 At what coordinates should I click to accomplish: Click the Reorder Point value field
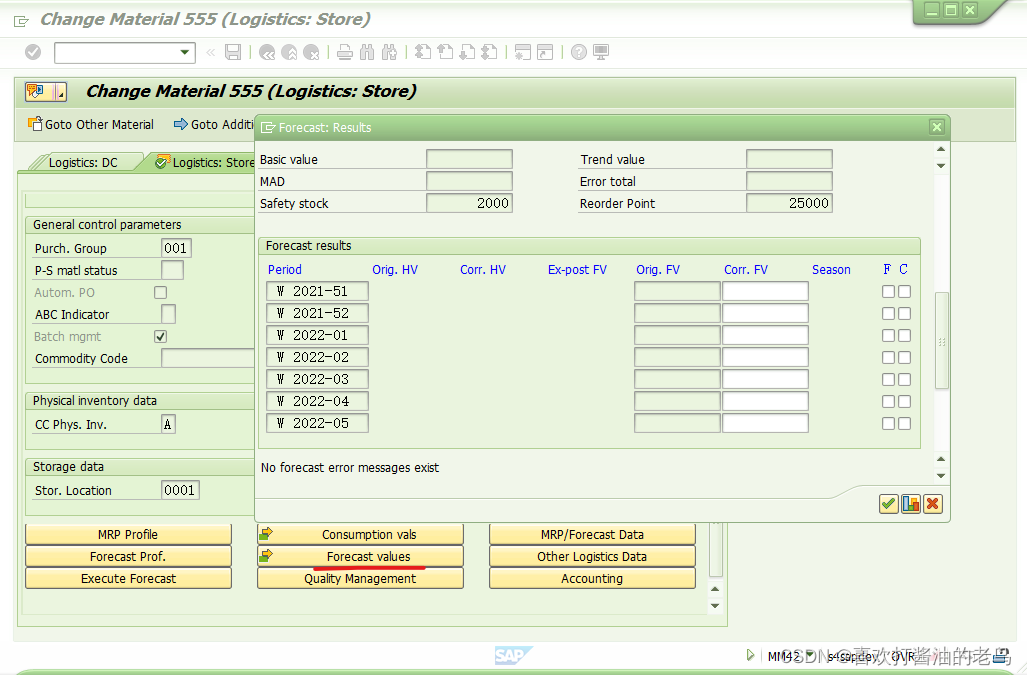coord(789,202)
